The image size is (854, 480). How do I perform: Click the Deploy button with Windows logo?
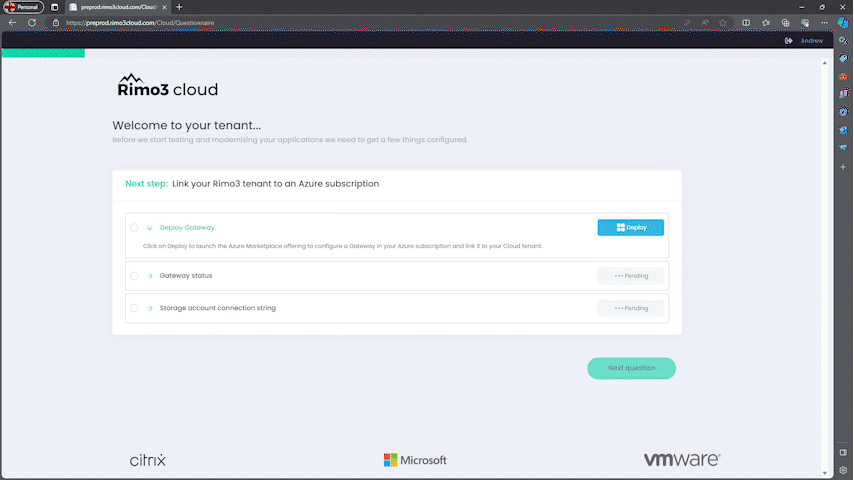pos(630,227)
